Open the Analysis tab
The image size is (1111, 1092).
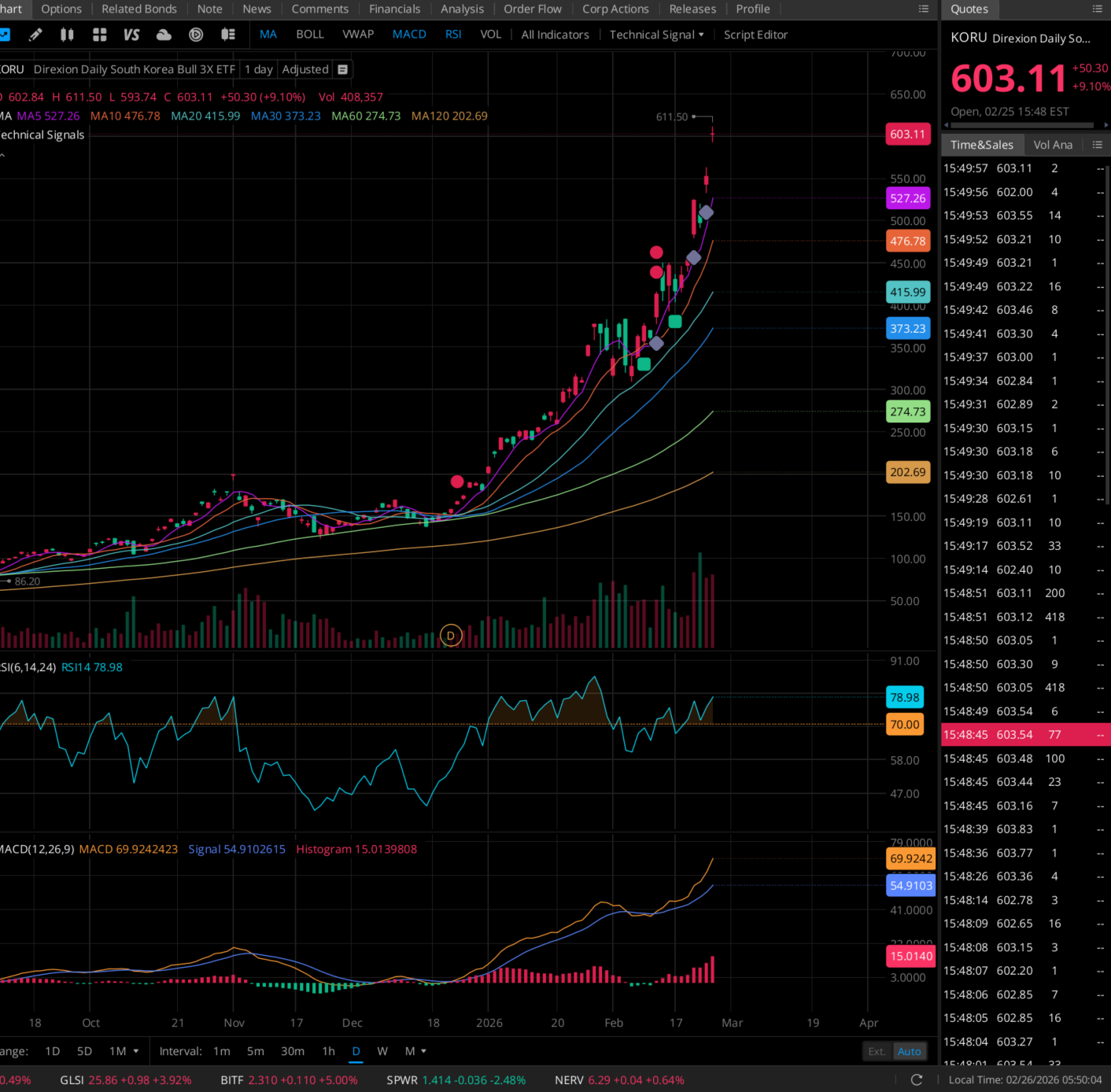[462, 9]
